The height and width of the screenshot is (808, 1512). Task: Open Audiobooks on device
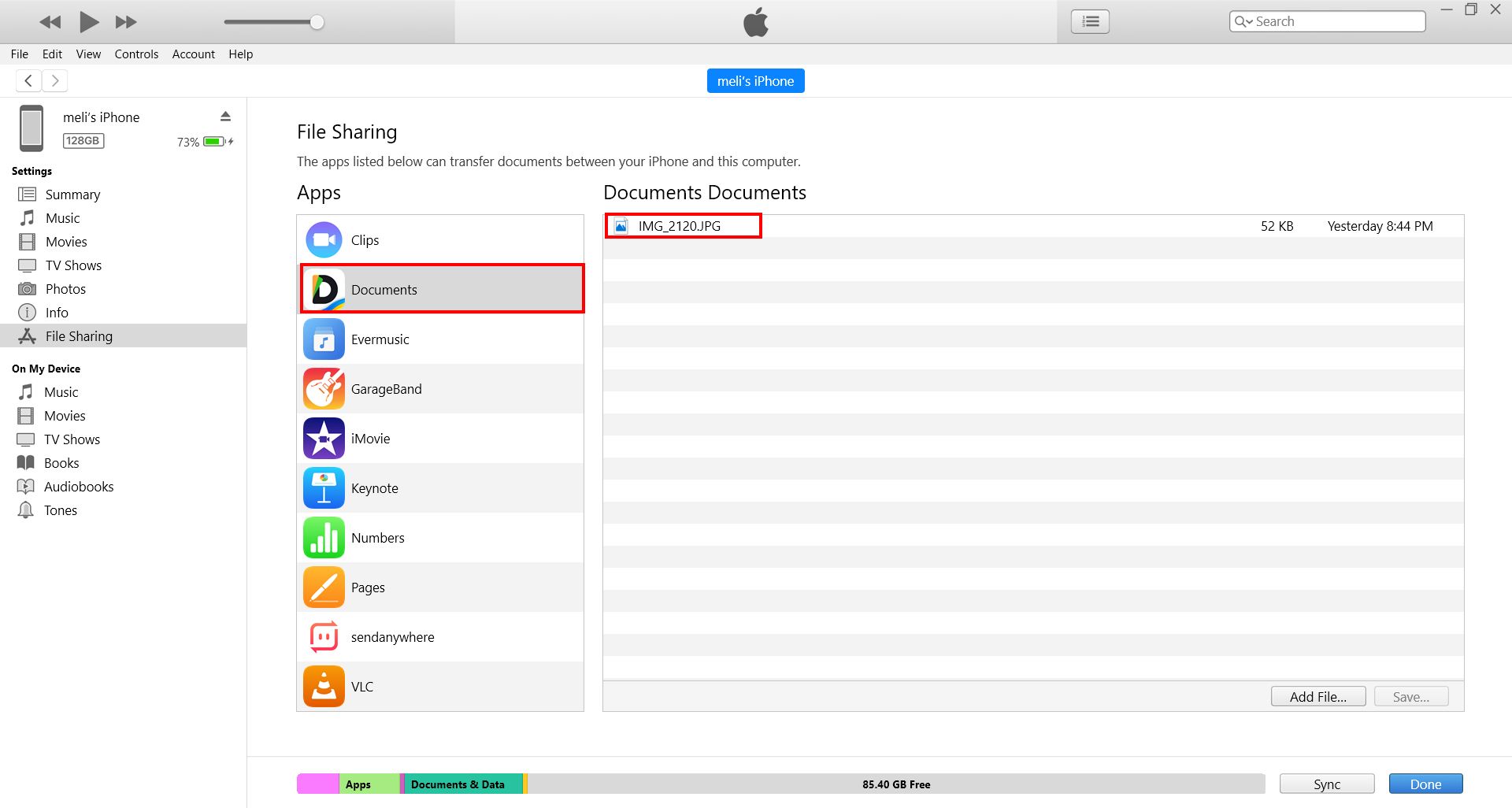[79, 487]
